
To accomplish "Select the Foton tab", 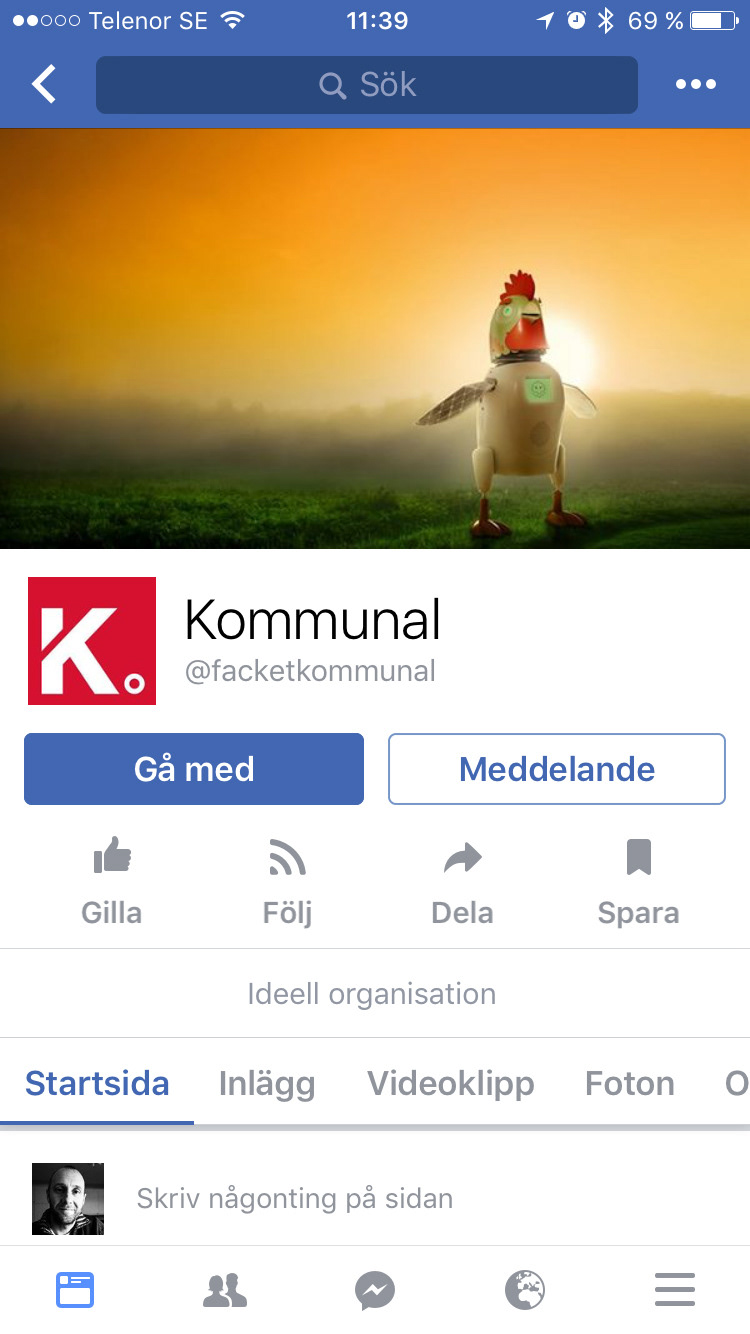I will click(630, 1083).
